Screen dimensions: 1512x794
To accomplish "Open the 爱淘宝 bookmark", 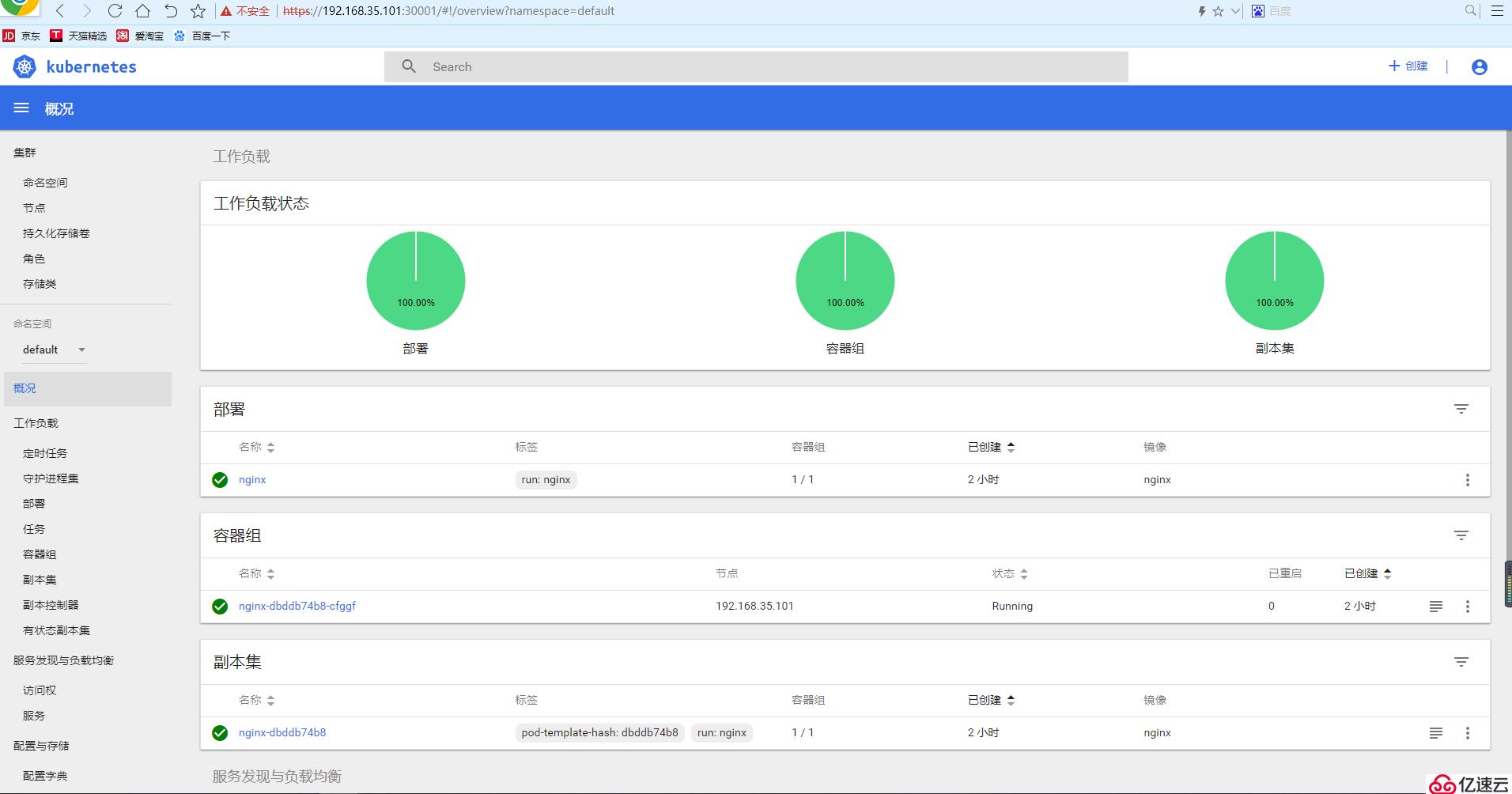I will tap(140, 36).
